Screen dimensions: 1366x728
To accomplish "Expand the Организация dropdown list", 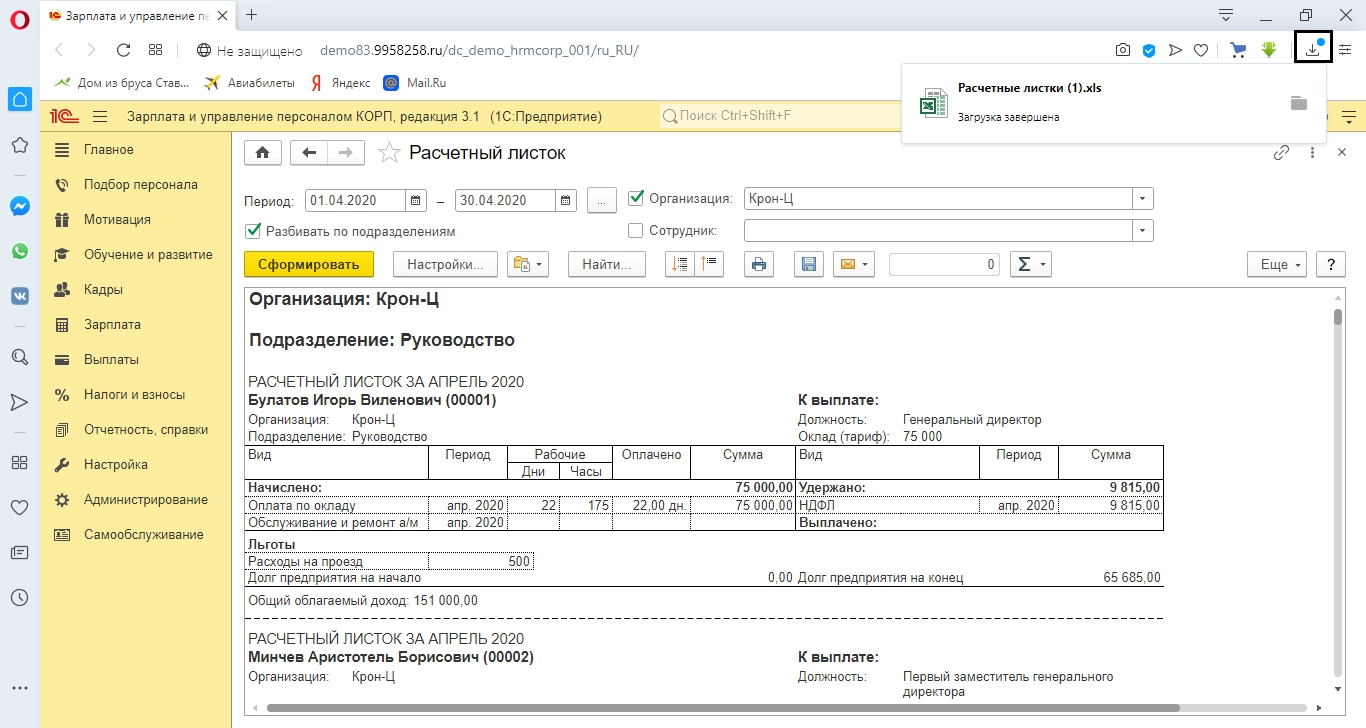I will [x=1143, y=199].
